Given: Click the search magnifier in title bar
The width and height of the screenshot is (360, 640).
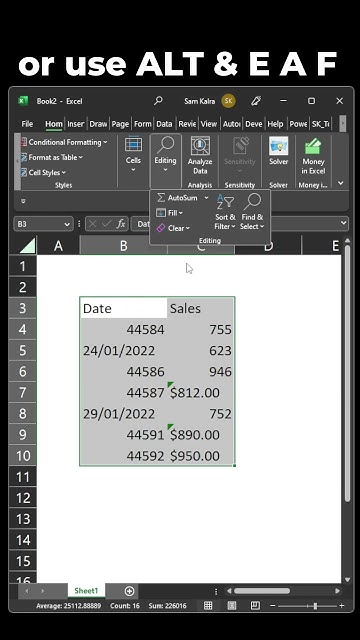Looking at the screenshot, I should 158,101.
